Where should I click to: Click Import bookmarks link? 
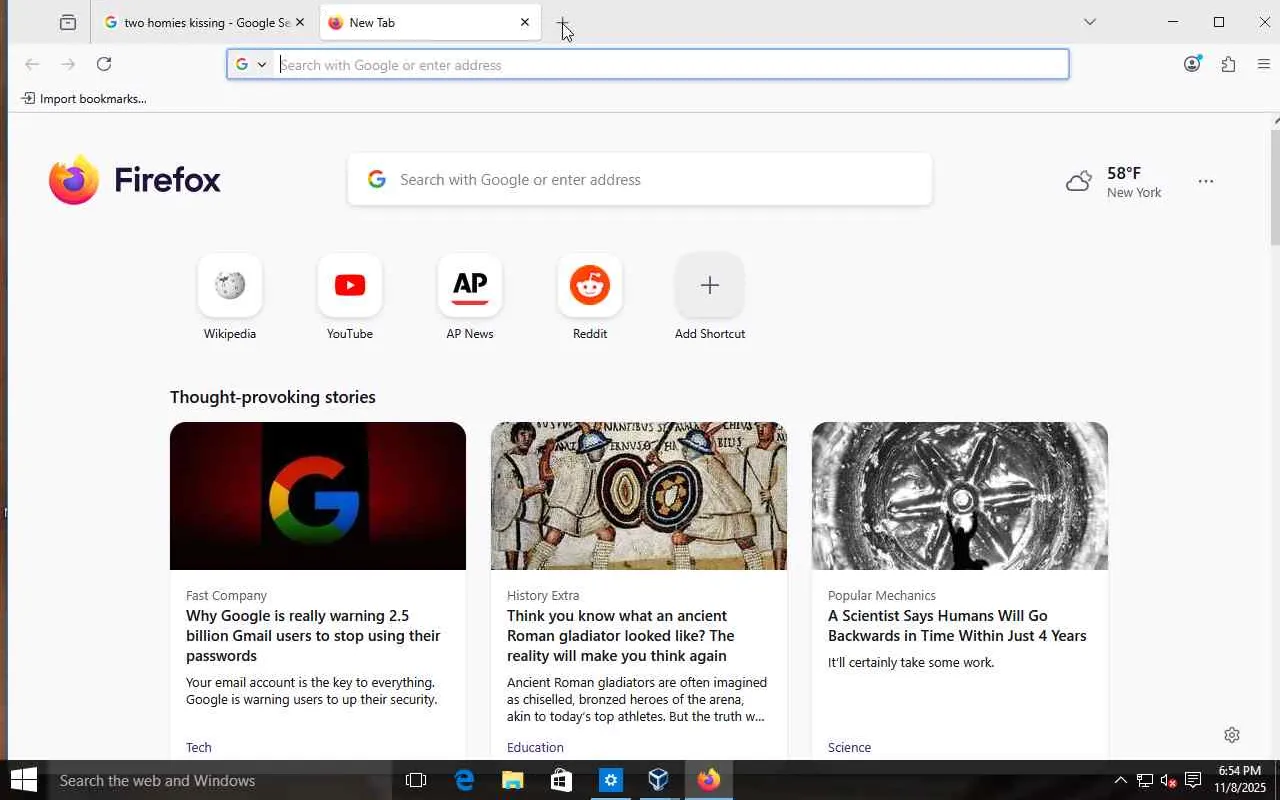click(84, 98)
